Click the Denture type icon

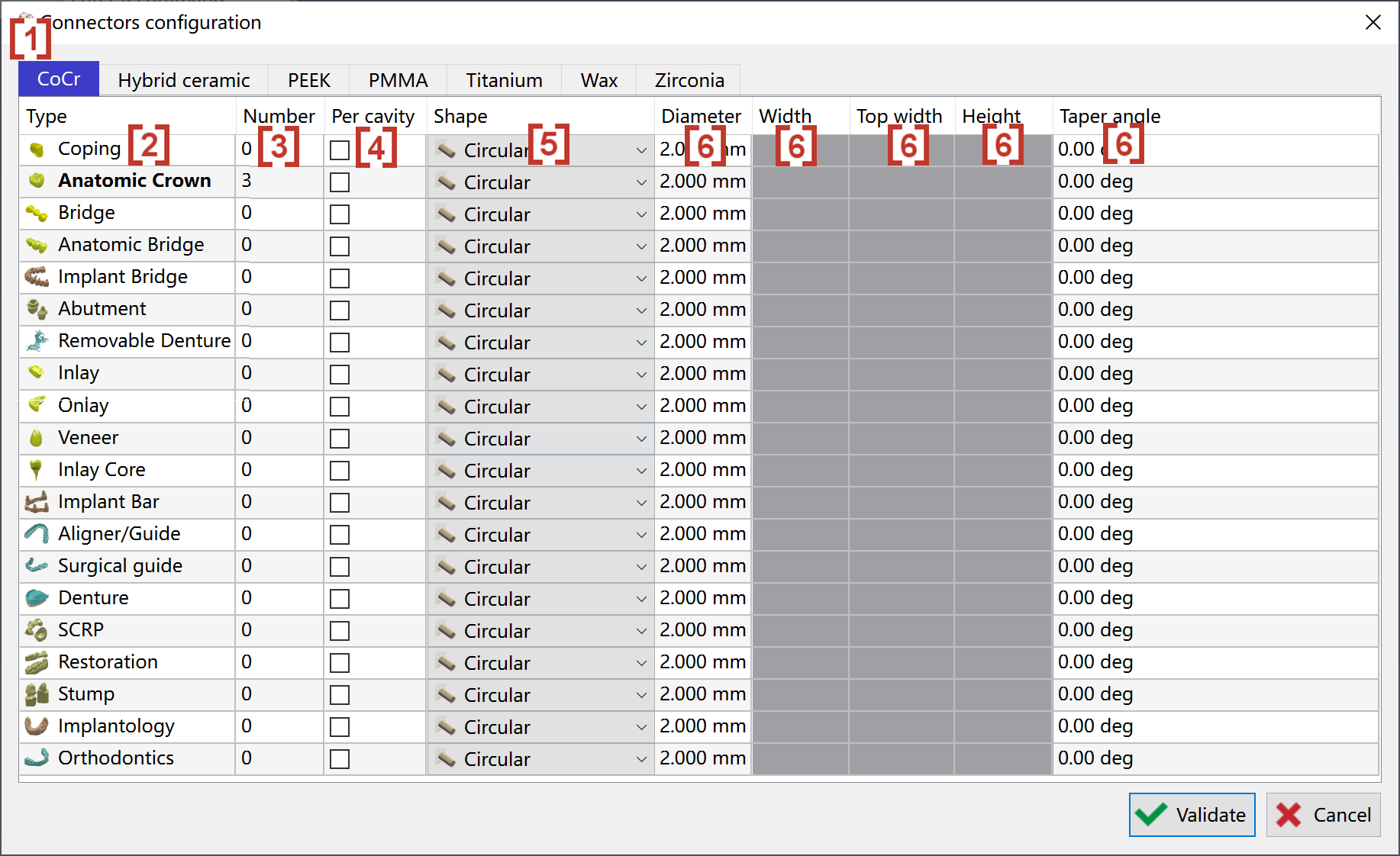[x=37, y=598]
